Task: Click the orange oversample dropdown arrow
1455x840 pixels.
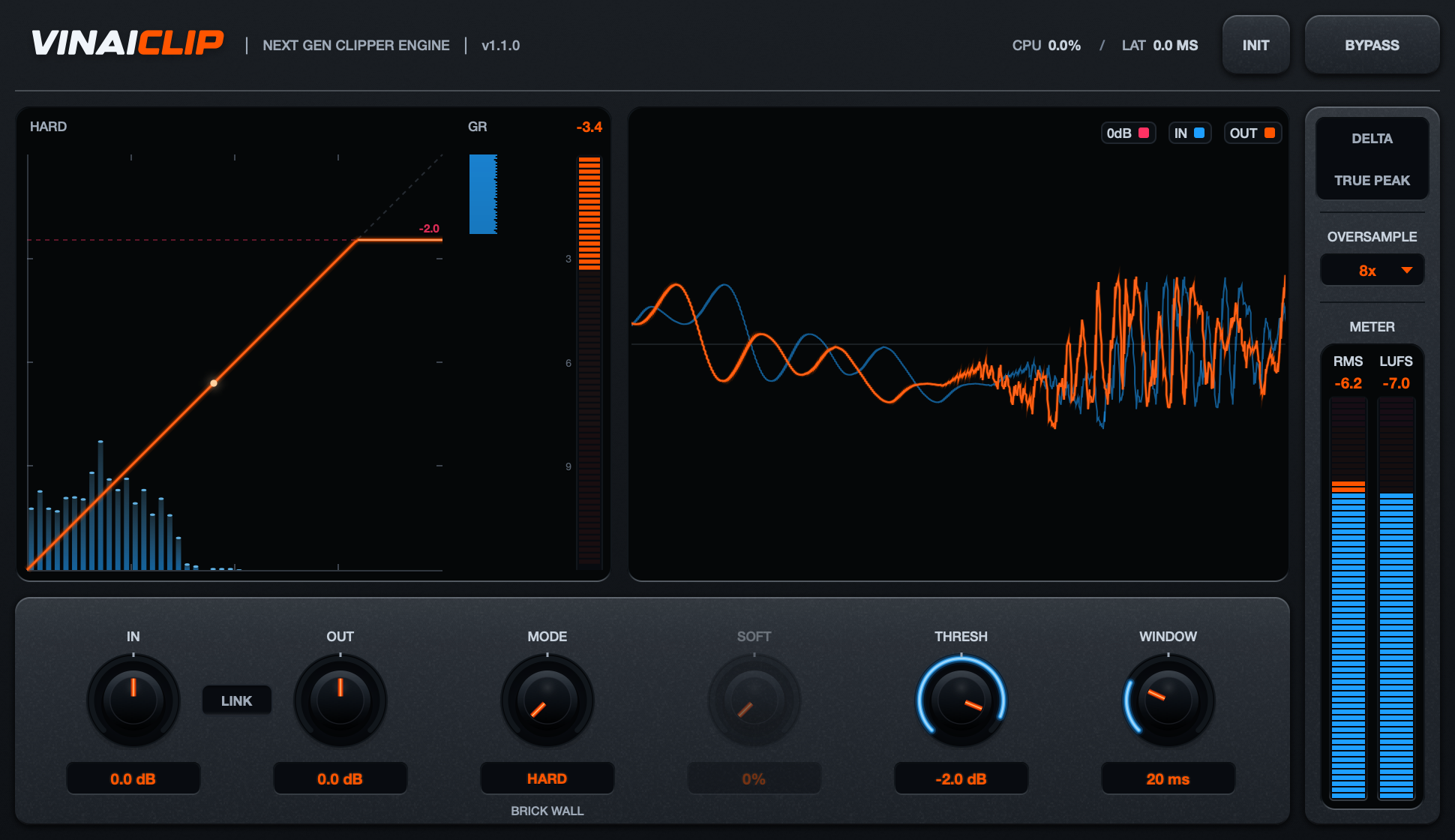Action: point(1407,270)
